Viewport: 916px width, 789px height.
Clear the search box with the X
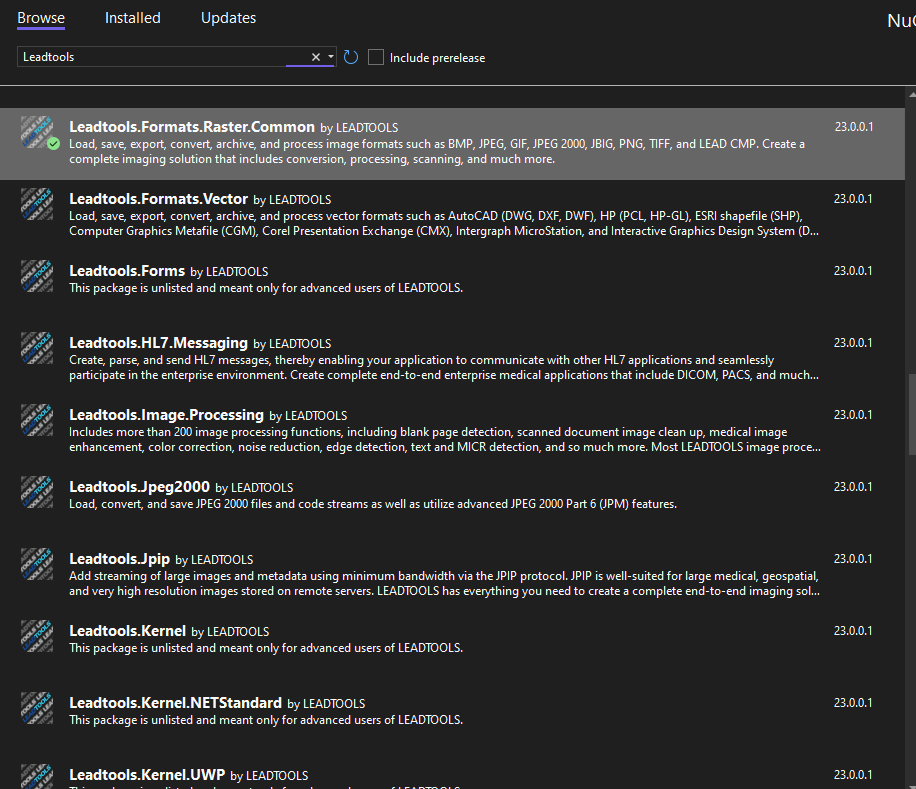315,57
